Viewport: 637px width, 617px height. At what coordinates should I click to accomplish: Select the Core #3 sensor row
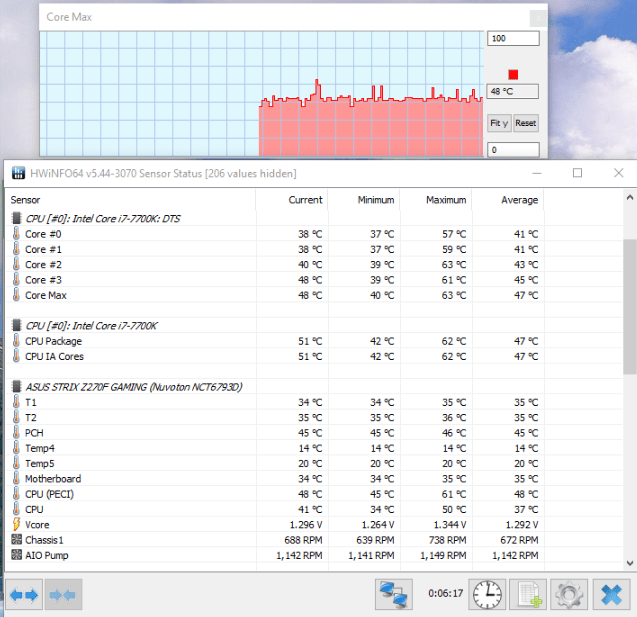(x=314, y=279)
